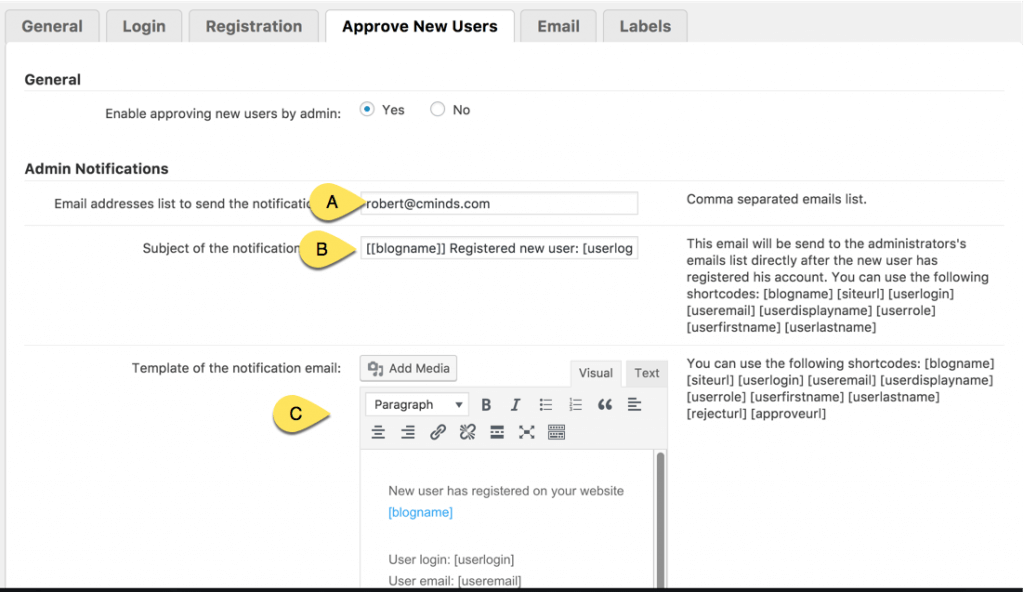Select Yes for approving new users
The height and width of the screenshot is (592, 1024).
tap(367, 110)
